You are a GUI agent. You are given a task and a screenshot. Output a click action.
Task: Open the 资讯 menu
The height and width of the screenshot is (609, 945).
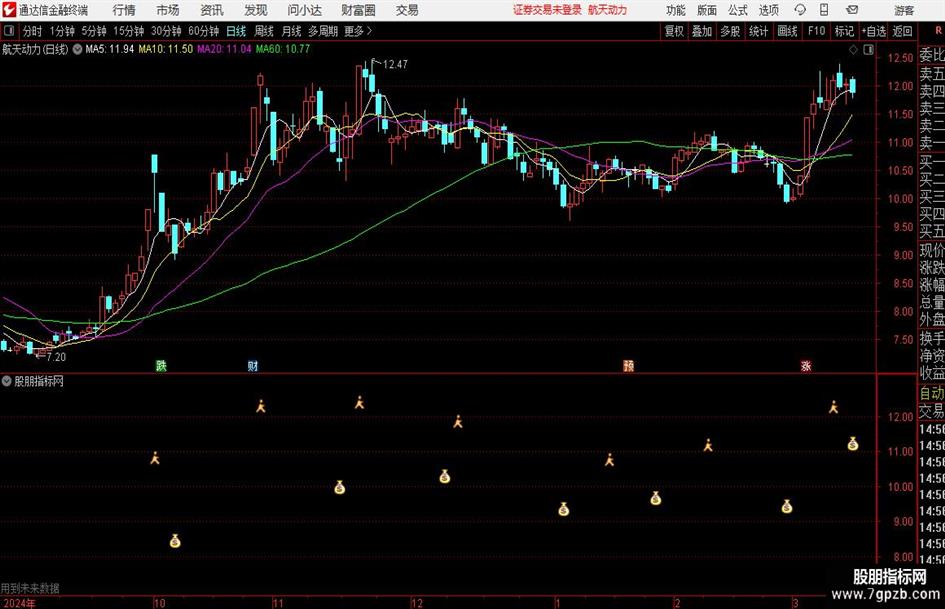[x=212, y=10]
